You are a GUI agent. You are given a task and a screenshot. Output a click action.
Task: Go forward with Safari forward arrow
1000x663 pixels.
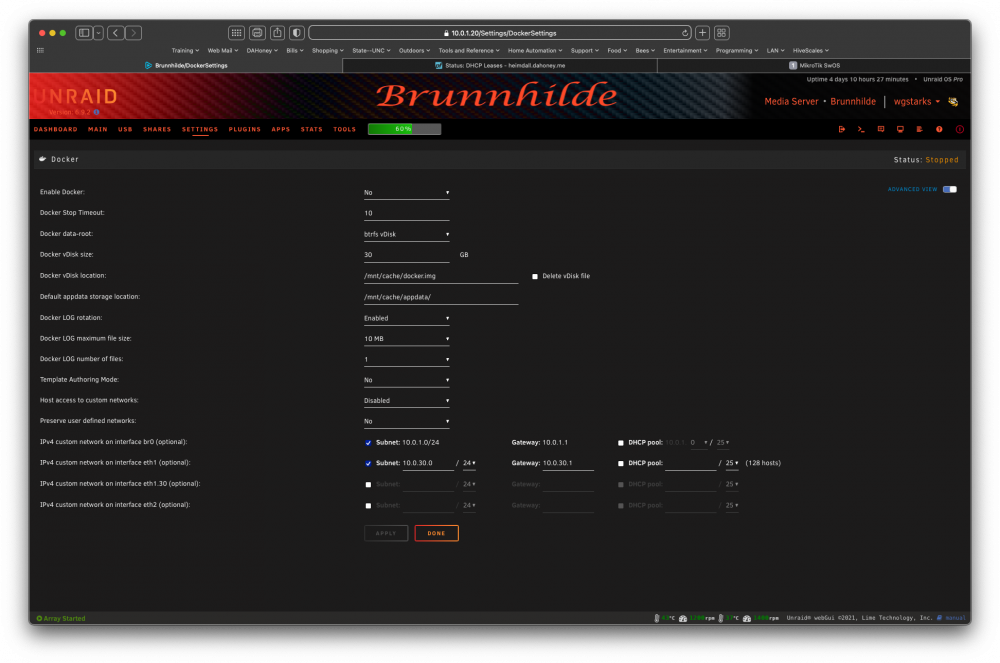[x=133, y=33]
